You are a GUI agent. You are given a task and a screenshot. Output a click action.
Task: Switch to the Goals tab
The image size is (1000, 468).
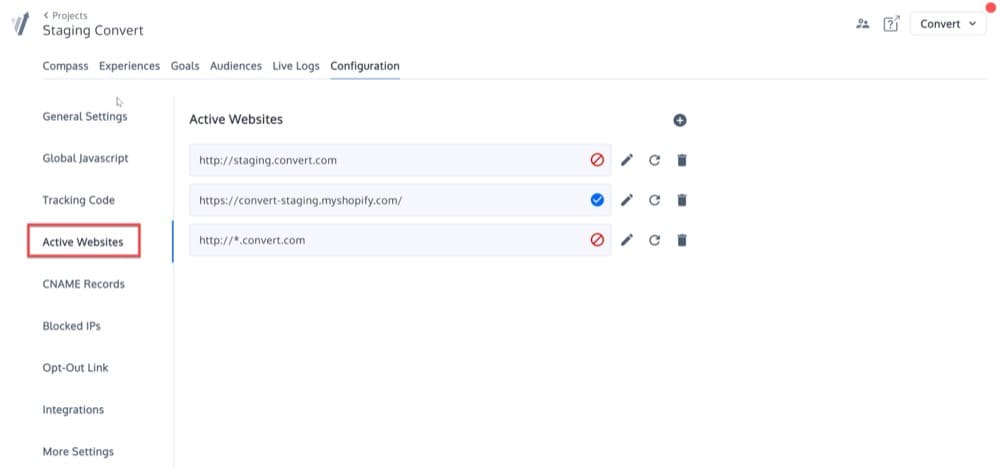click(x=185, y=66)
